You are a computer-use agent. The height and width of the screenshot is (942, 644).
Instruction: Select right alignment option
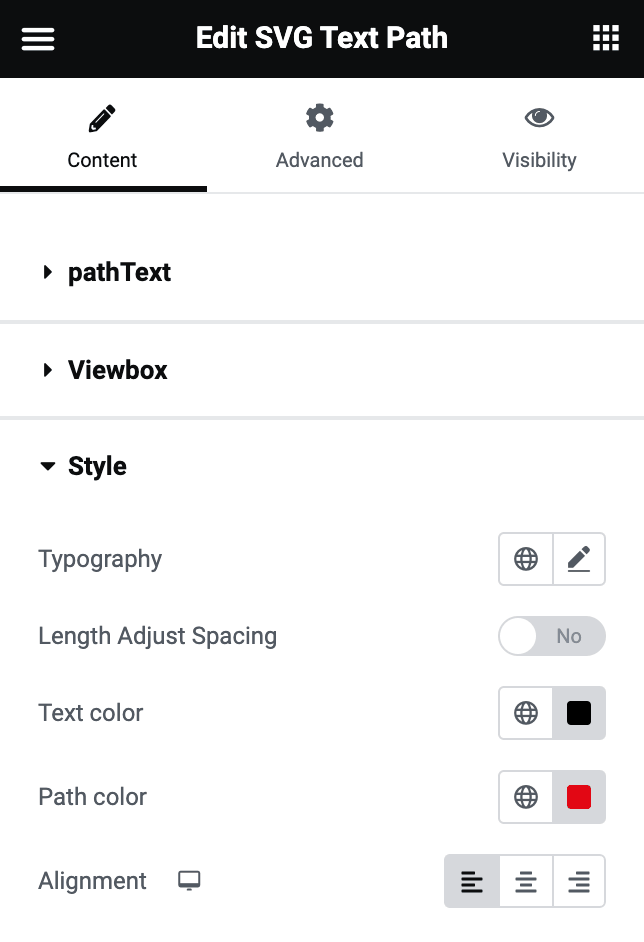pyautogui.click(x=579, y=881)
